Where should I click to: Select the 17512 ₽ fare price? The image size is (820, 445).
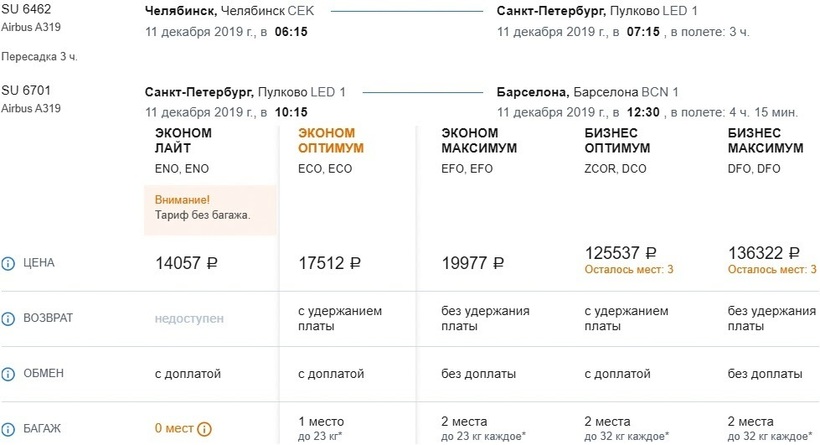point(329,264)
